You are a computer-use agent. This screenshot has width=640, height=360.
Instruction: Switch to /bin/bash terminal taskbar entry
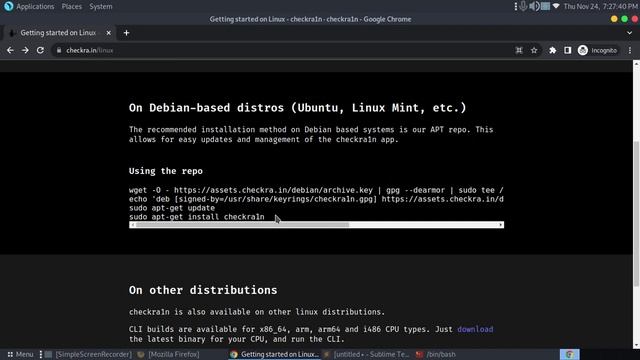click(436, 354)
